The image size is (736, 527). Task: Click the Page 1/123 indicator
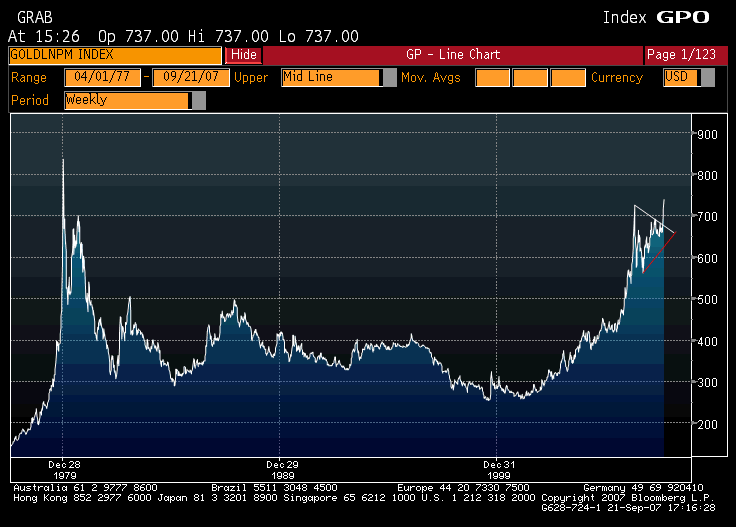pyautogui.click(x=681, y=55)
